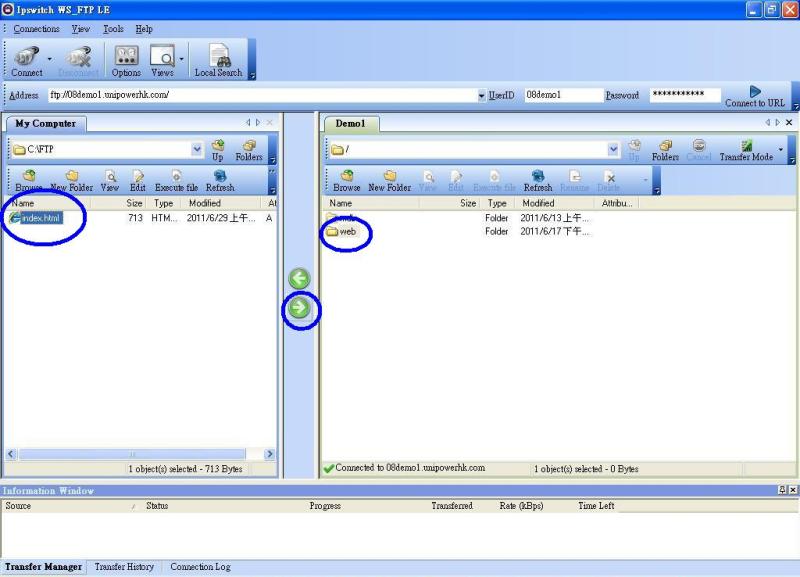800x577 pixels.
Task: Click Execute file in local pane
Action: click(176, 182)
